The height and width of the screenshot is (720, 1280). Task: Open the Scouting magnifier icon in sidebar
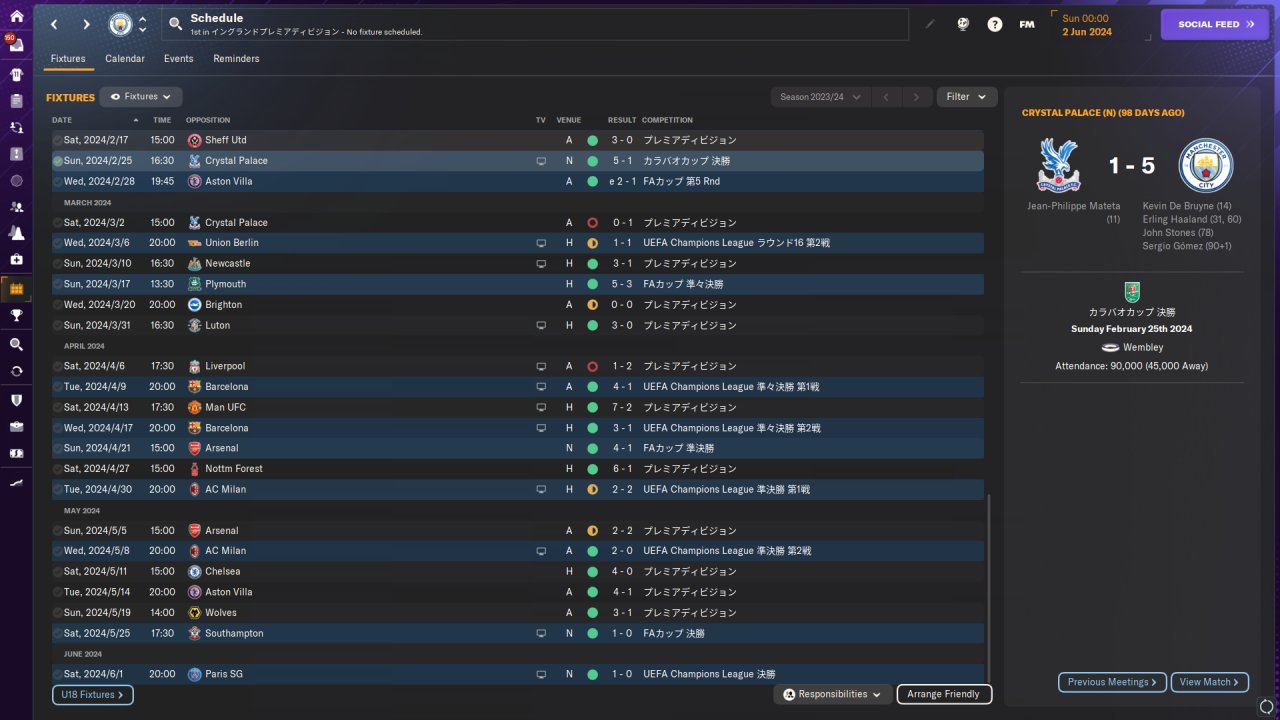[16, 344]
